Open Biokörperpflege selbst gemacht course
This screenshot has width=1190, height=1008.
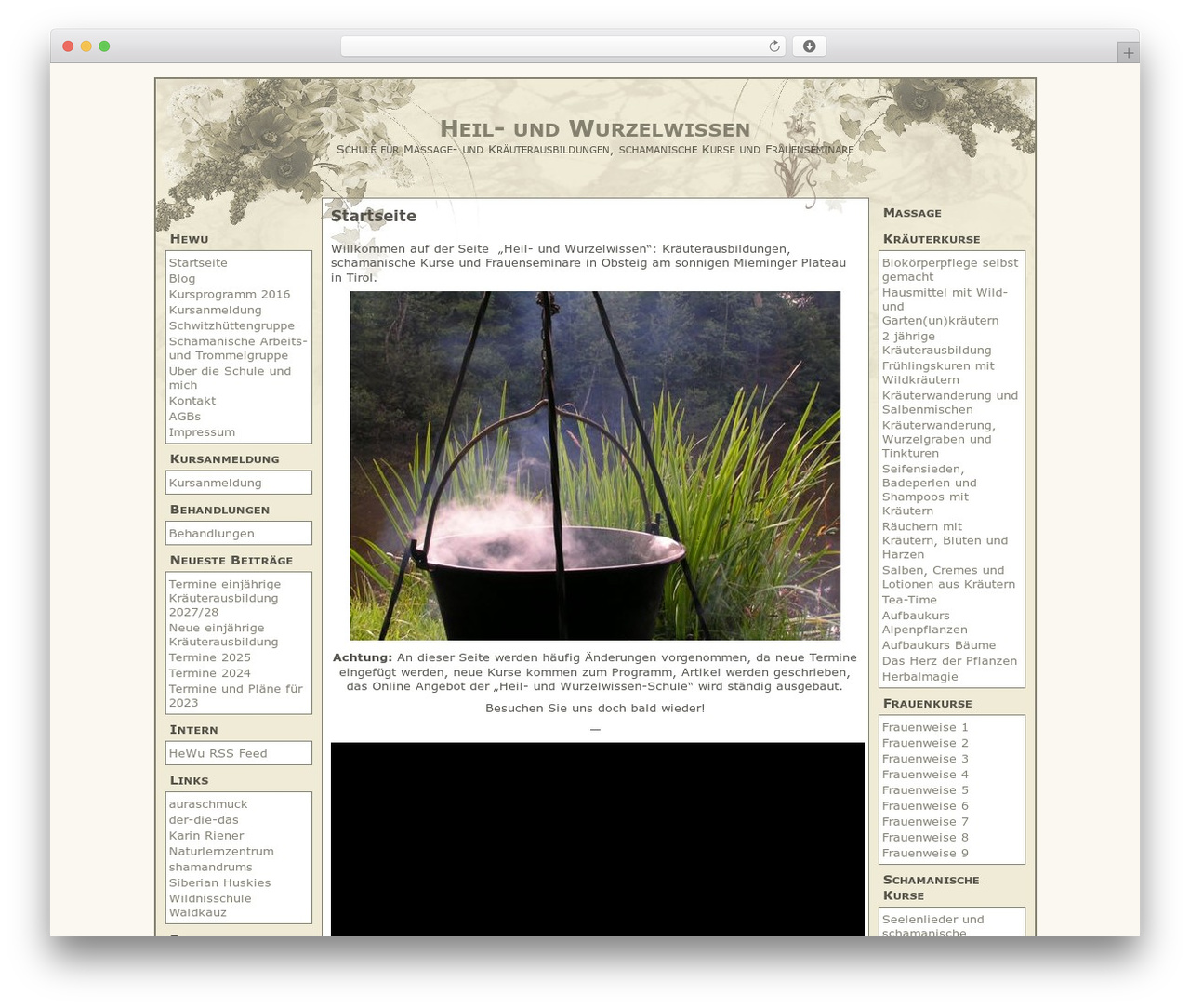point(950,270)
